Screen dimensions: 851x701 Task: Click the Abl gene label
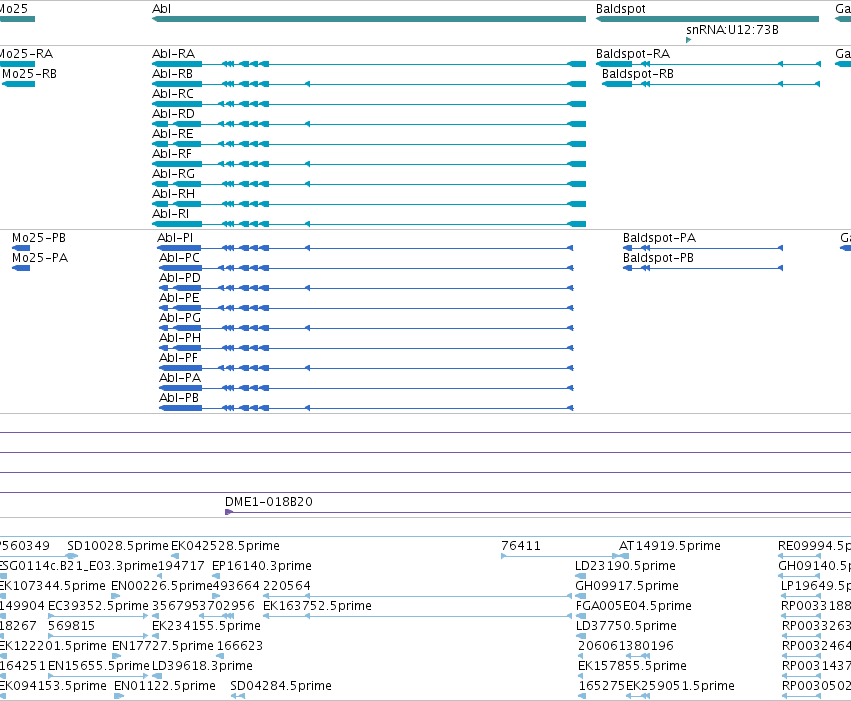point(162,9)
